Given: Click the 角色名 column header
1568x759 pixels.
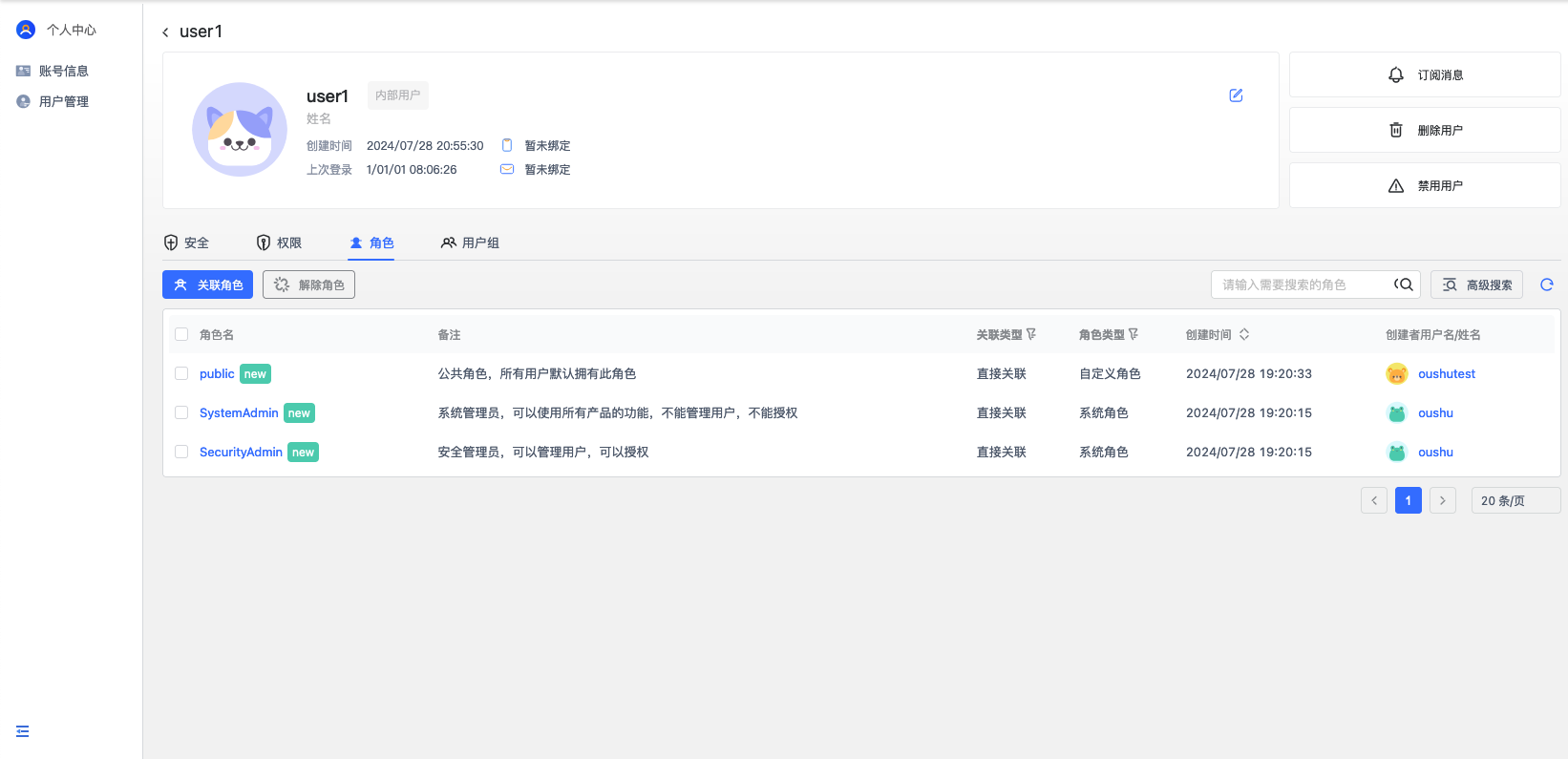Looking at the screenshot, I should tap(217, 335).
